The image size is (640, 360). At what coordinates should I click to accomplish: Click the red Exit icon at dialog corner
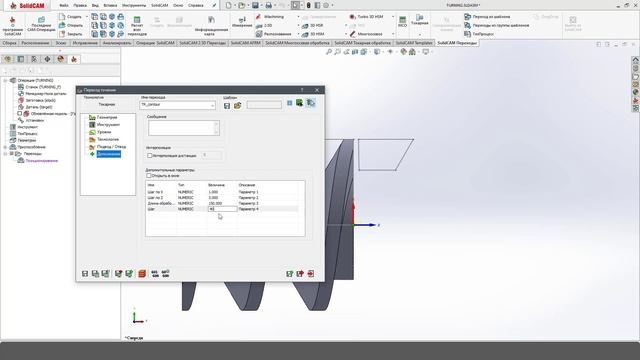click(x=311, y=273)
